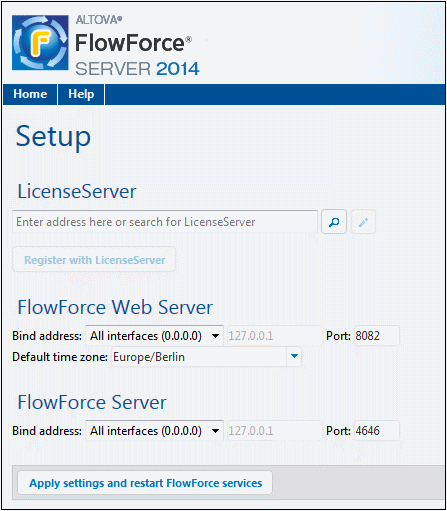The height and width of the screenshot is (511, 447).
Task: Expand FlowForce Server bind address dropdown
Action: (154, 431)
